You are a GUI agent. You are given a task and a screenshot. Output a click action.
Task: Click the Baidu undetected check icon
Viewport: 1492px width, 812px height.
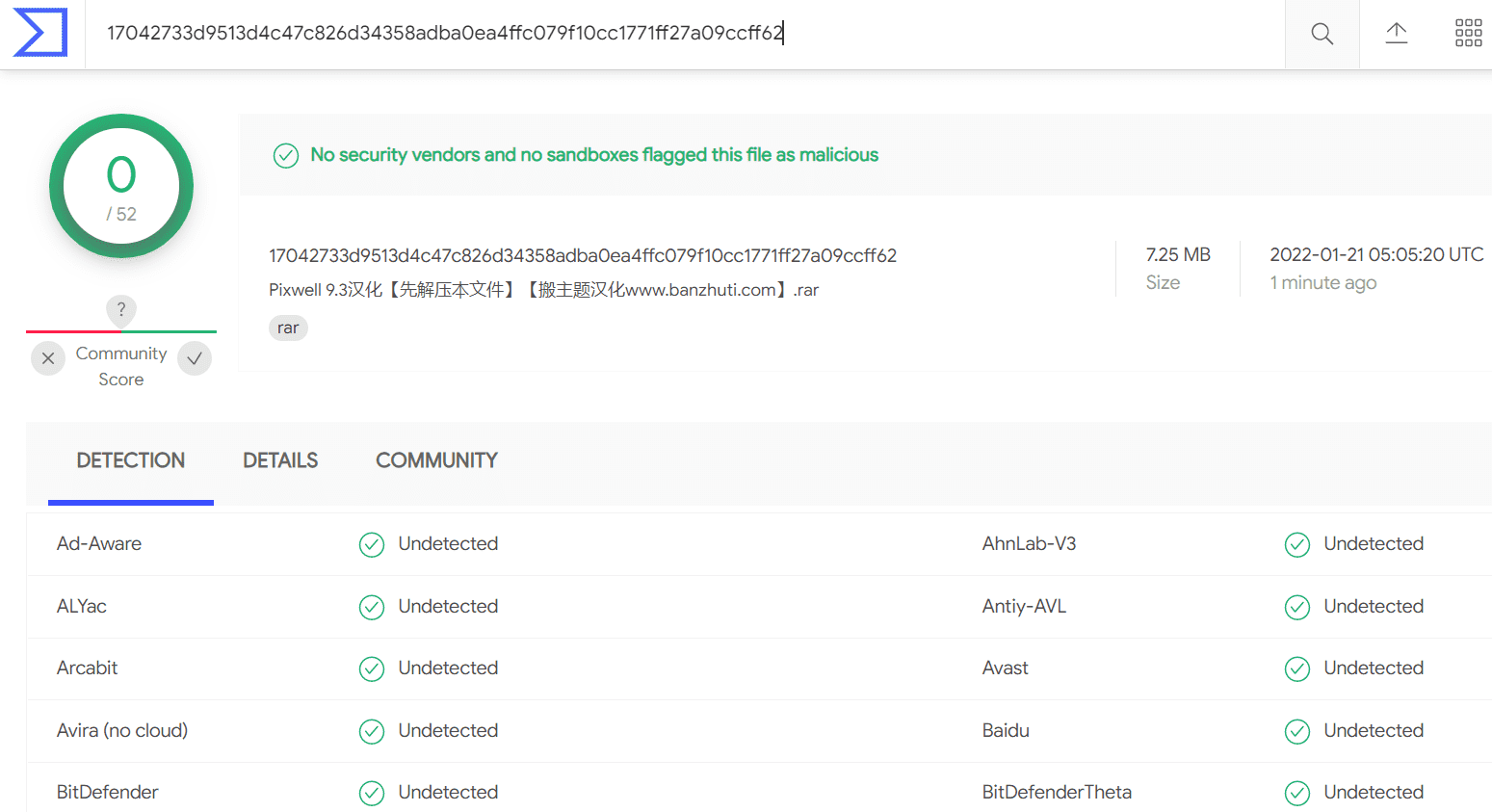(x=1297, y=731)
